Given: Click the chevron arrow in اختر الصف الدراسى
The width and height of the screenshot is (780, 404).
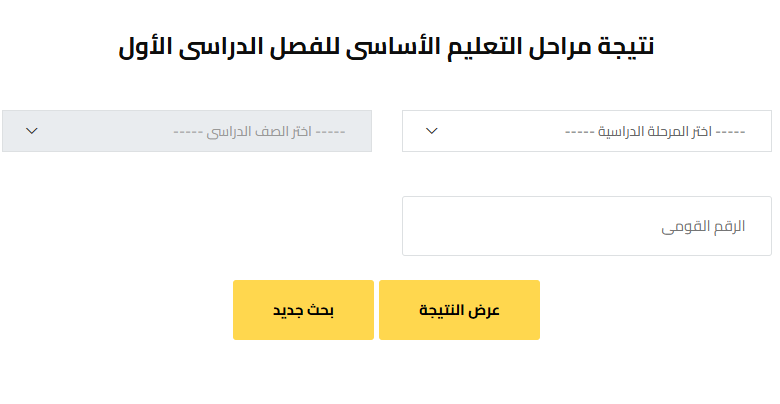Looking at the screenshot, I should (x=32, y=131).
